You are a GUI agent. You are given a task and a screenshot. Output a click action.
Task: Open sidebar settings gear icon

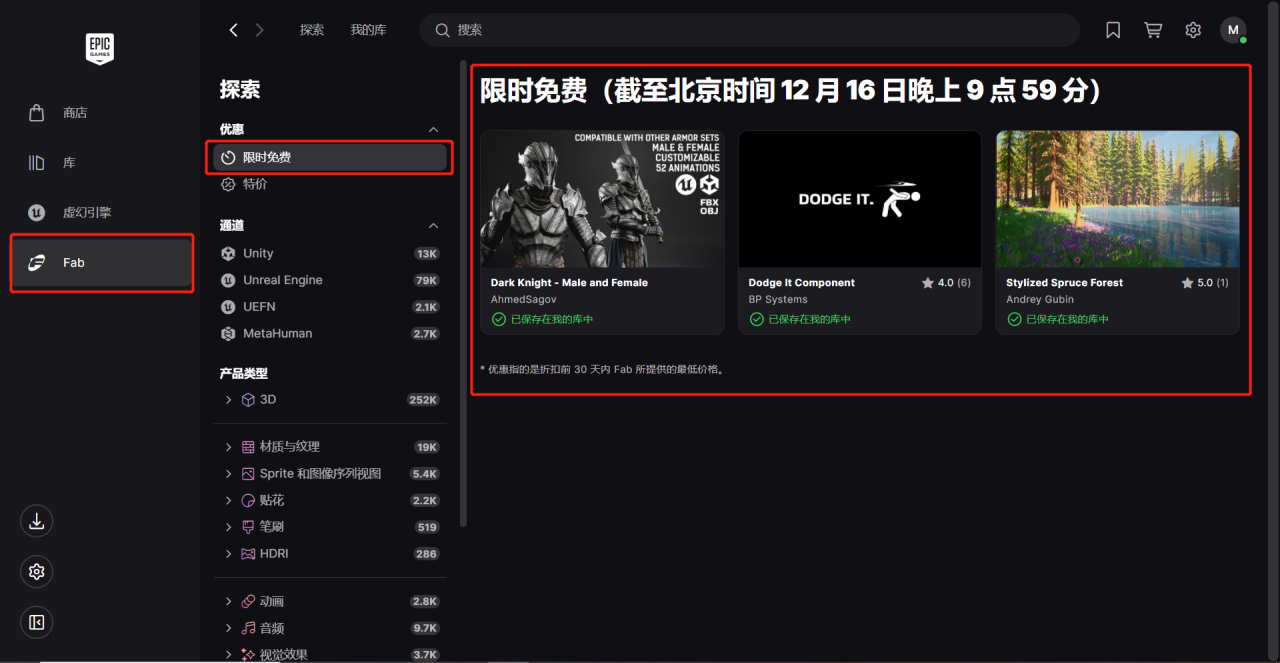click(36, 572)
